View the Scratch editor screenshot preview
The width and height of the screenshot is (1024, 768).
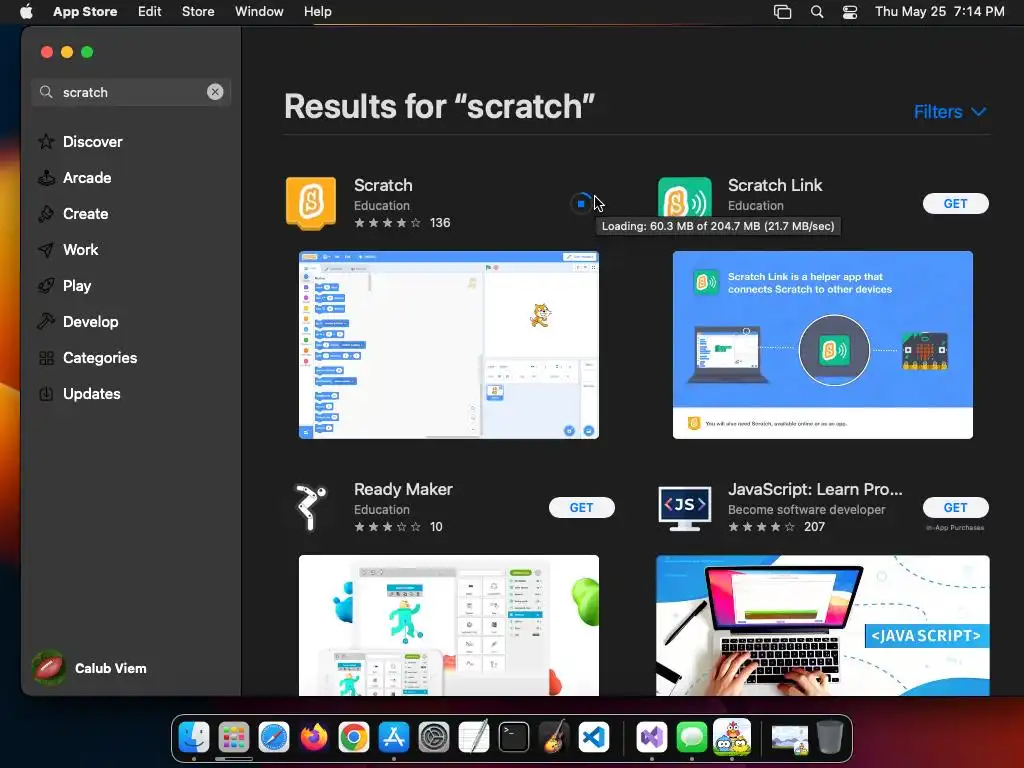449,345
